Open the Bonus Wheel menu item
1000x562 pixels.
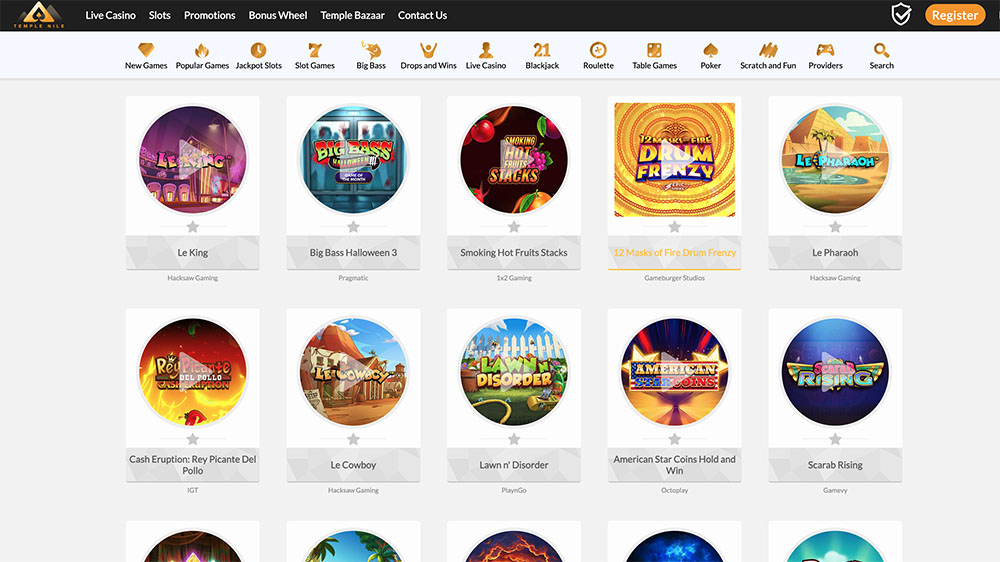277,15
